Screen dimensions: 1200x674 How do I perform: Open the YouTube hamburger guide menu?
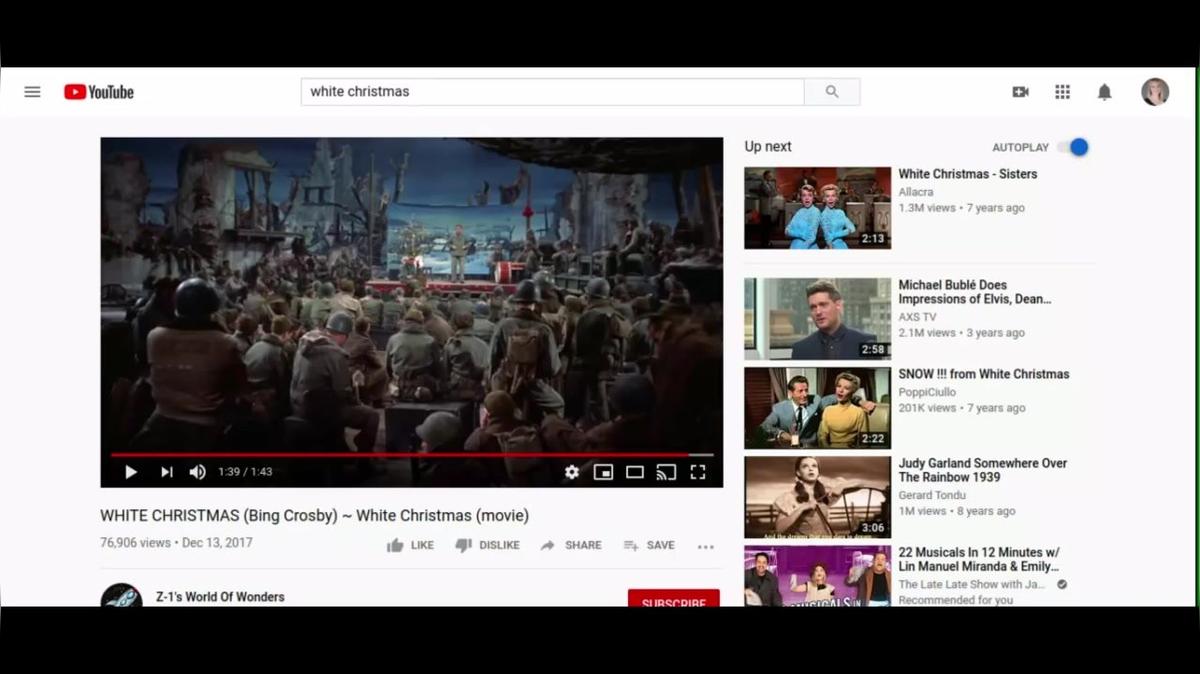pyautogui.click(x=32, y=92)
